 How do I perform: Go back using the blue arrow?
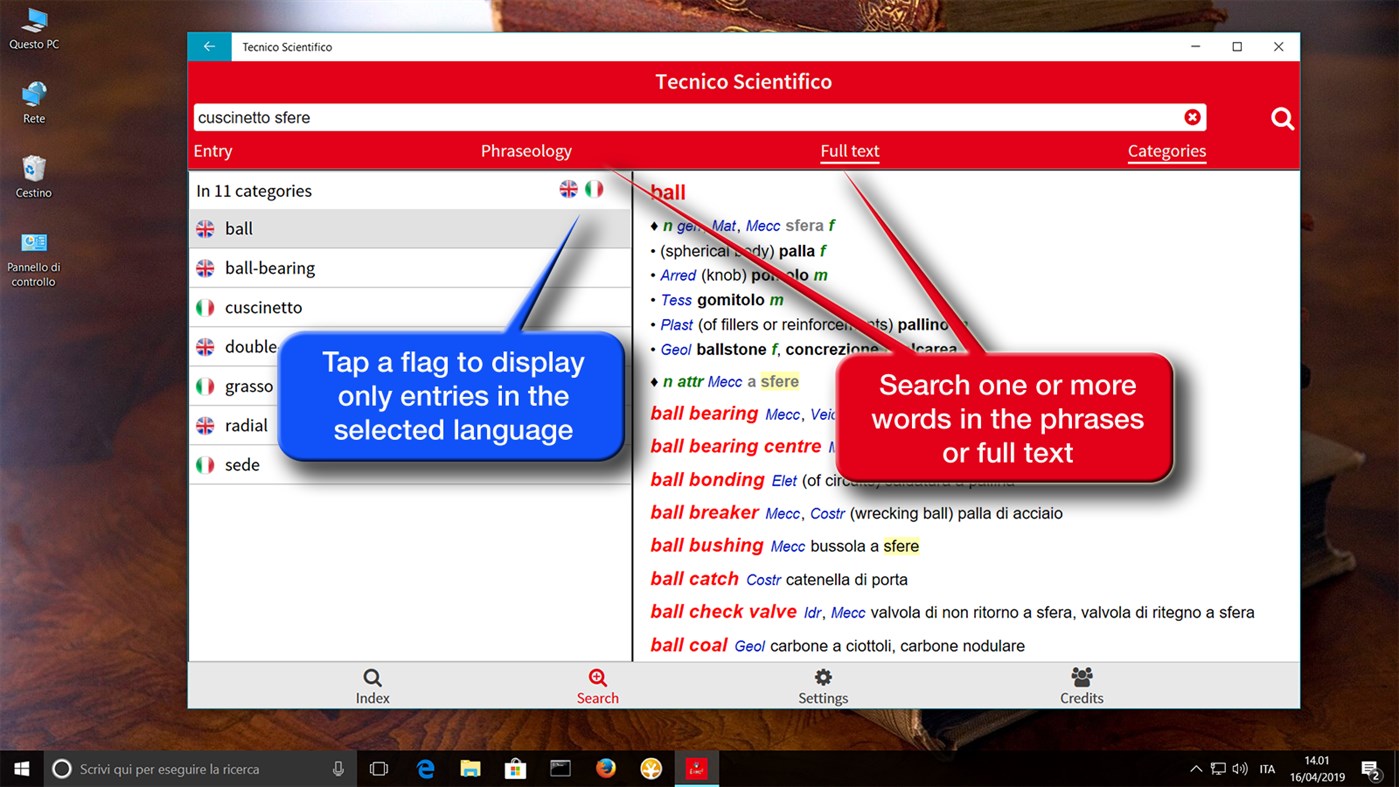pyautogui.click(x=209, y=46)
